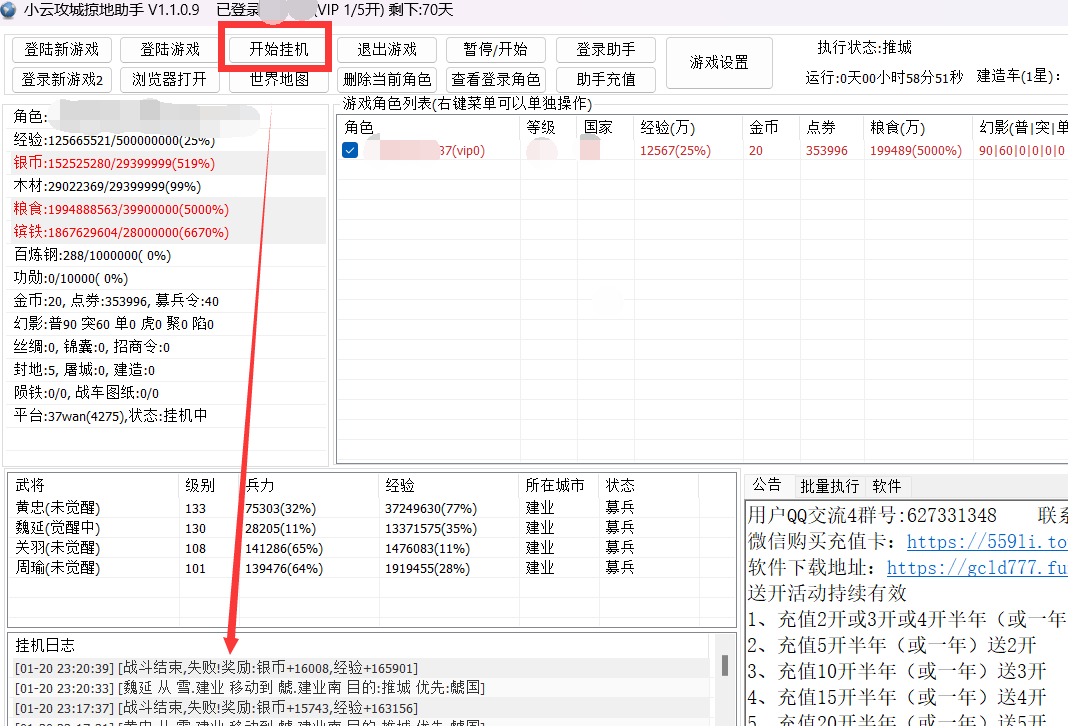Click the 登陆游戏 button
The height and width of the screenshot is (726, 1068).
[169, 49]
